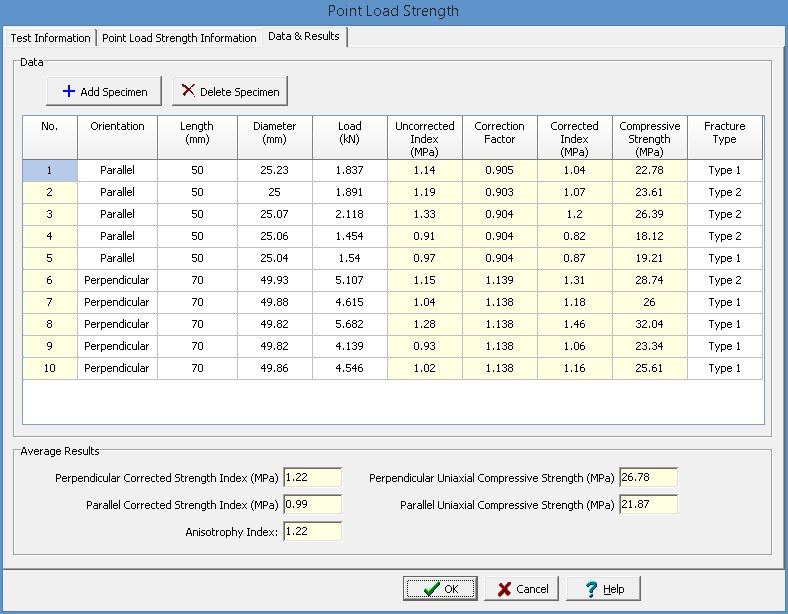Click the Compressive Strength column header
The image size is (788, 614).
click(649, 138)
